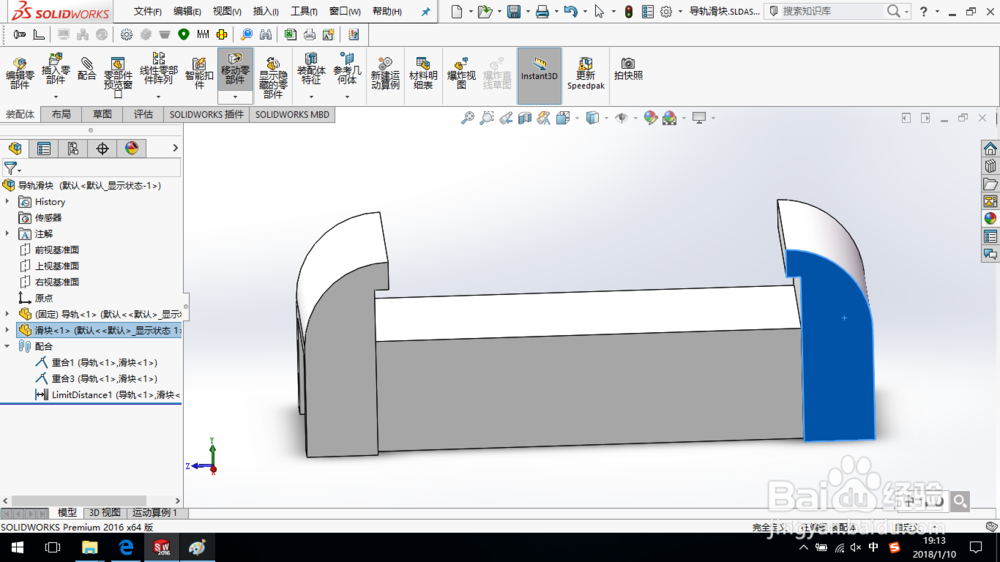Image resolution: width=1000 pixels, height=562 pixels.
Task: Click the tree filter funnel icon
Action: pyautogui.click(x=11, y=168)
